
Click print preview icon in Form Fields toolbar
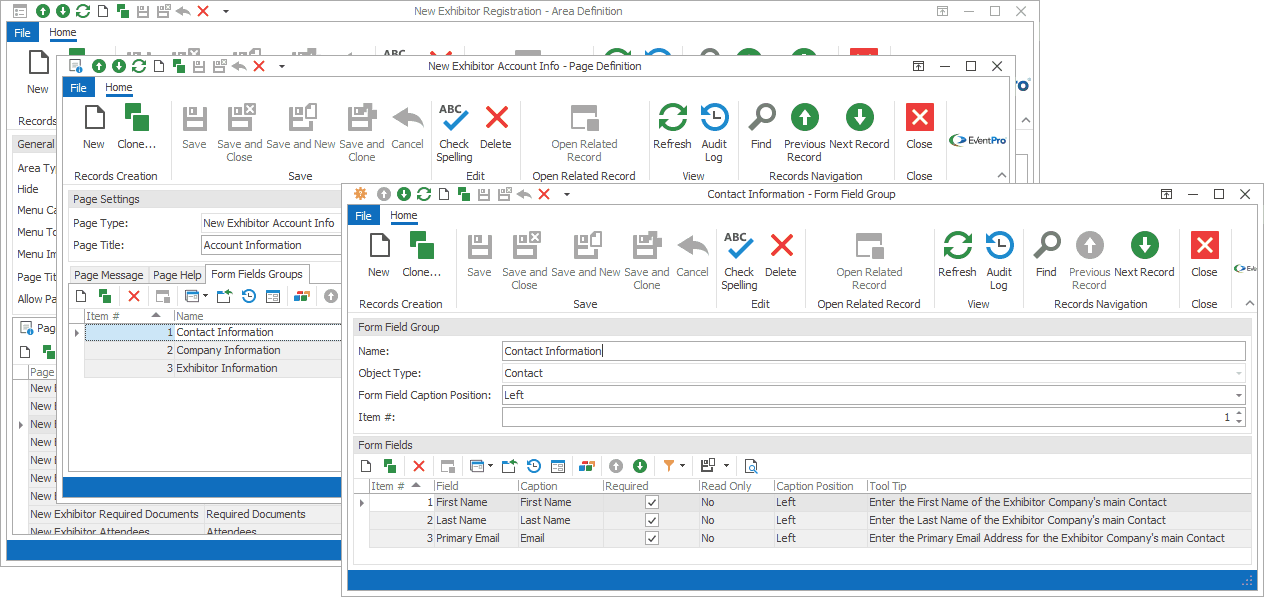point(751,466)
